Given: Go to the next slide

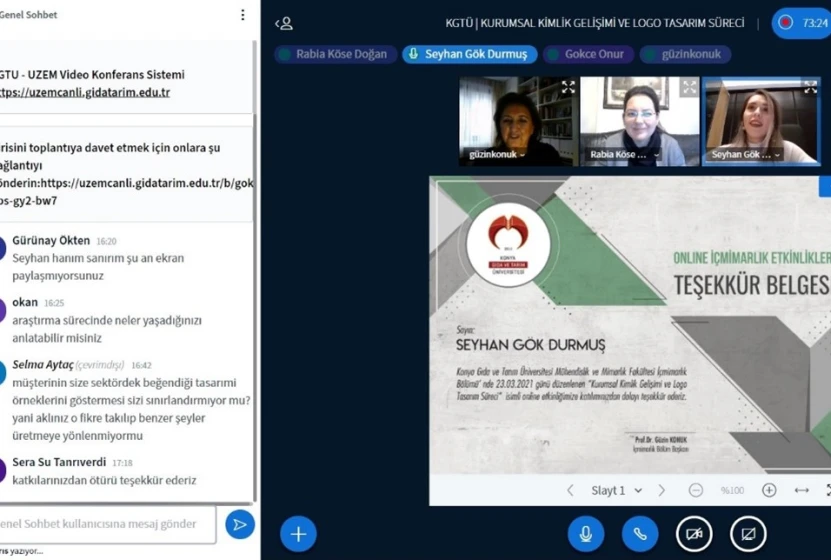Looking at the screenshot, I should tap(662, 490).
